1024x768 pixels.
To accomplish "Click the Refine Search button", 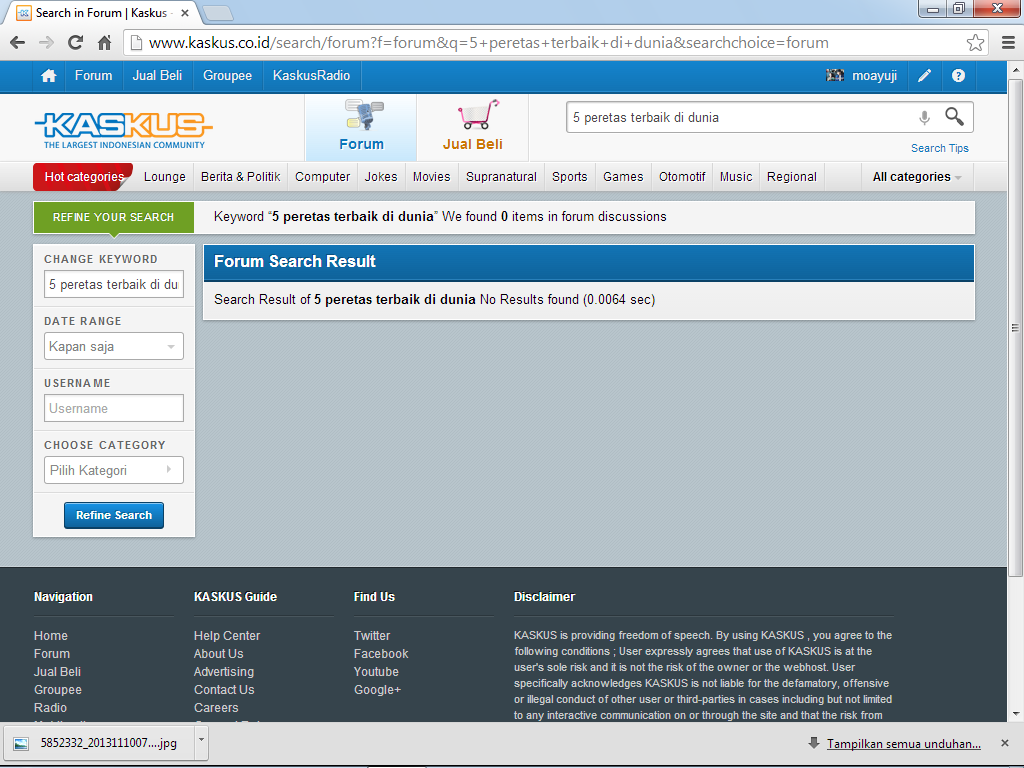I will click(x=114, y=515).
